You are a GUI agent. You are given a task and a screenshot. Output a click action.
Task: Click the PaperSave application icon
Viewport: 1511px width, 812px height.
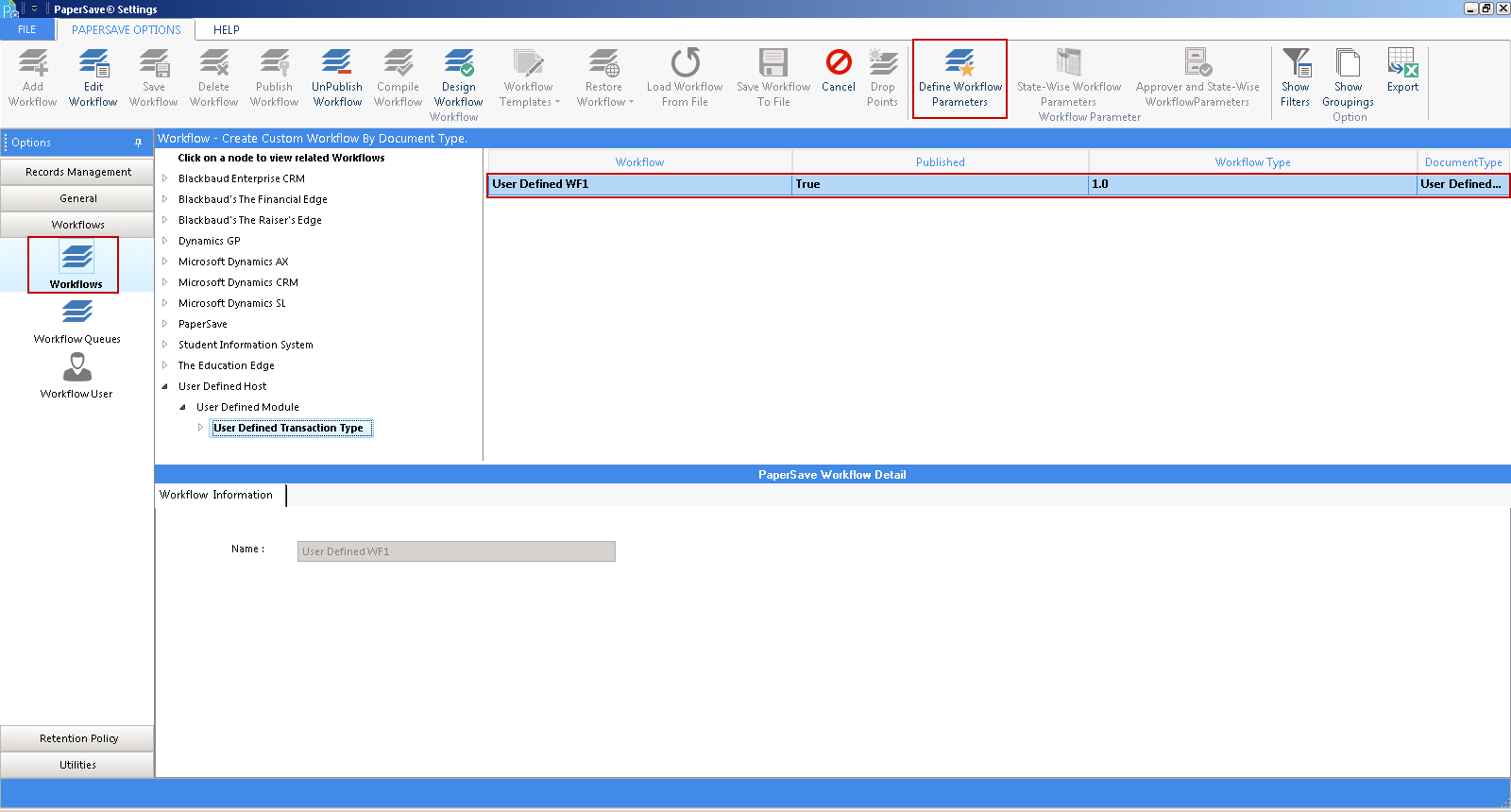tap(9, 9)
